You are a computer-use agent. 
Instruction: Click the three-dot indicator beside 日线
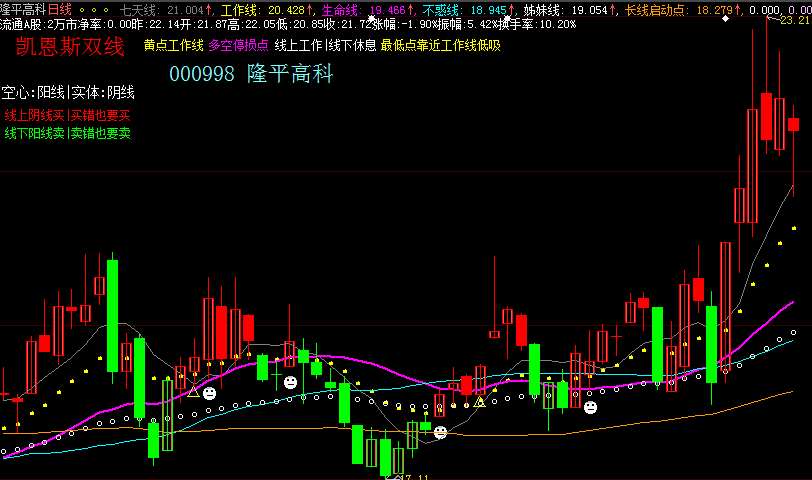click(x=100, y=9)
